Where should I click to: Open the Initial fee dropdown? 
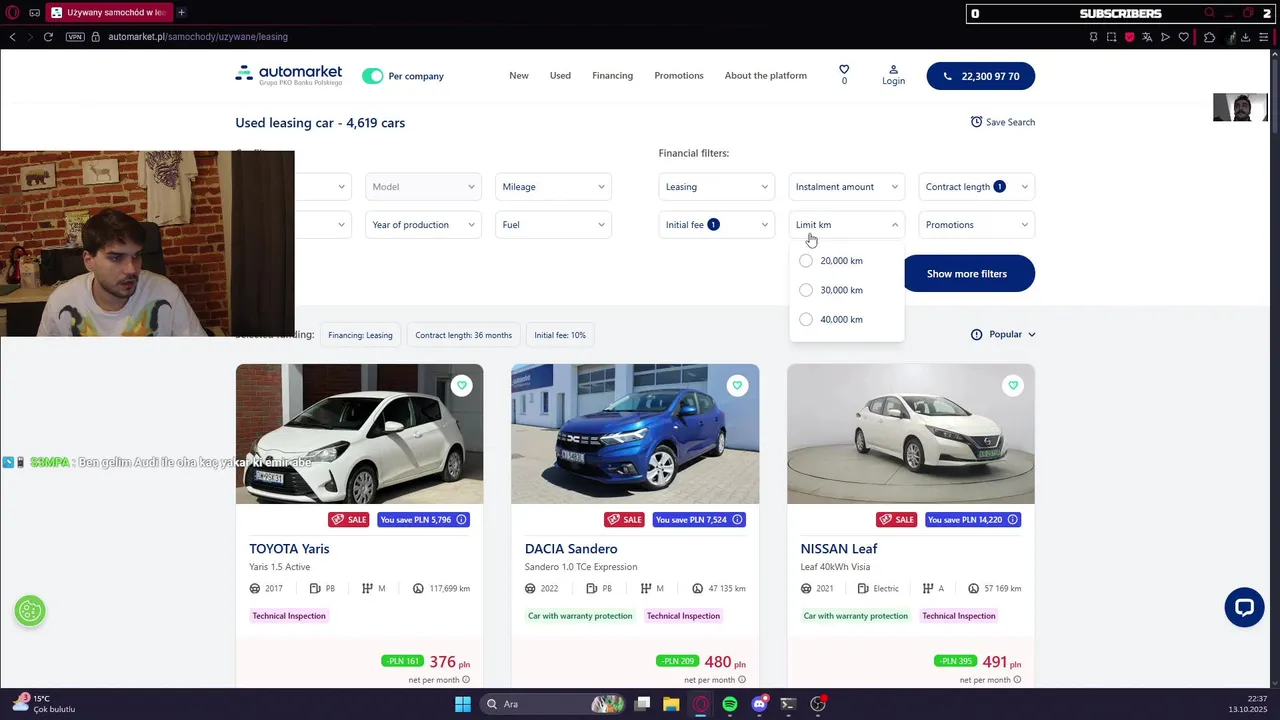pyautogui.click(x=716, y=225)
